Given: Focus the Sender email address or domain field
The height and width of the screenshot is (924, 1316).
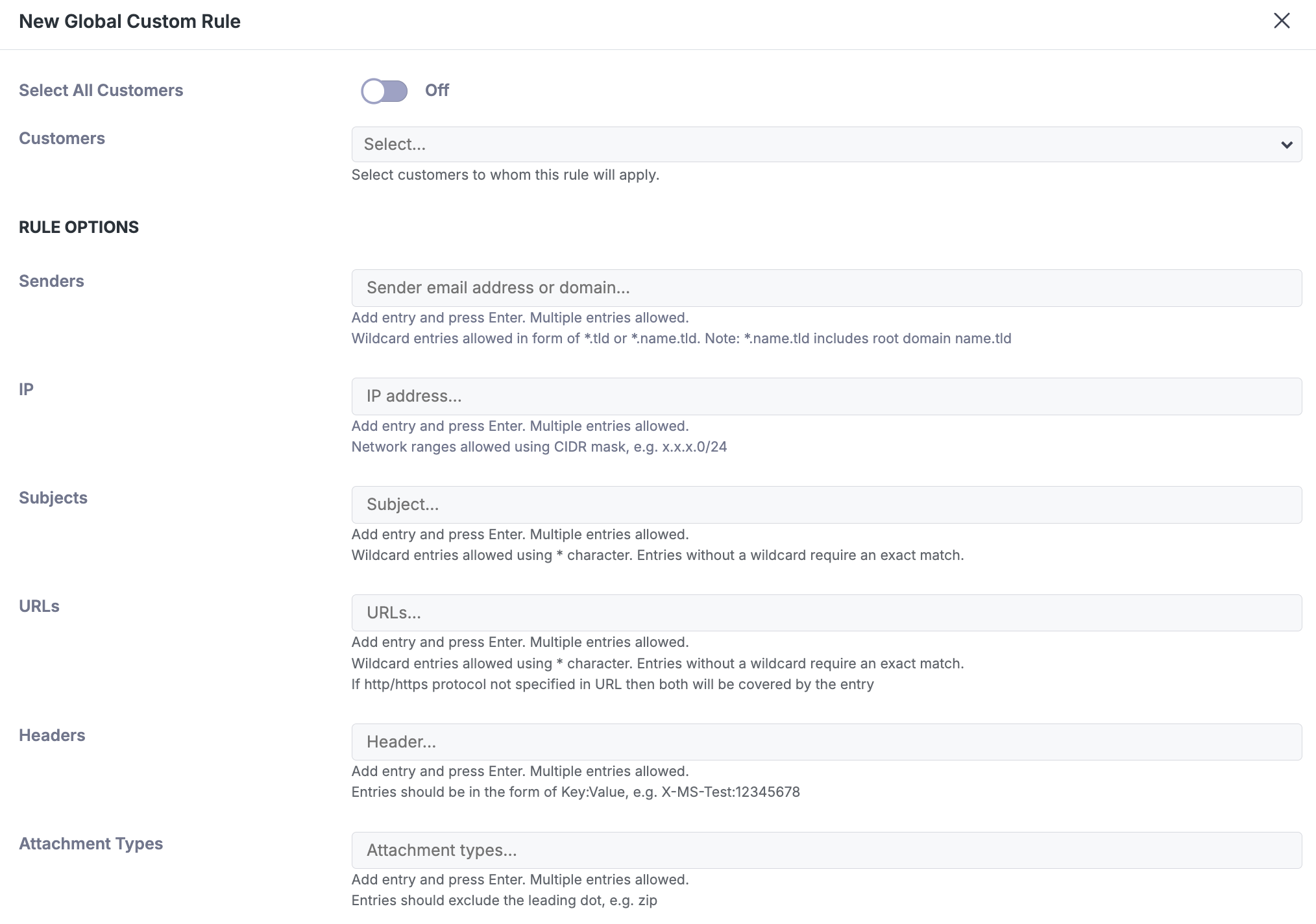Looking at the screenshot, I should [825, 288].
